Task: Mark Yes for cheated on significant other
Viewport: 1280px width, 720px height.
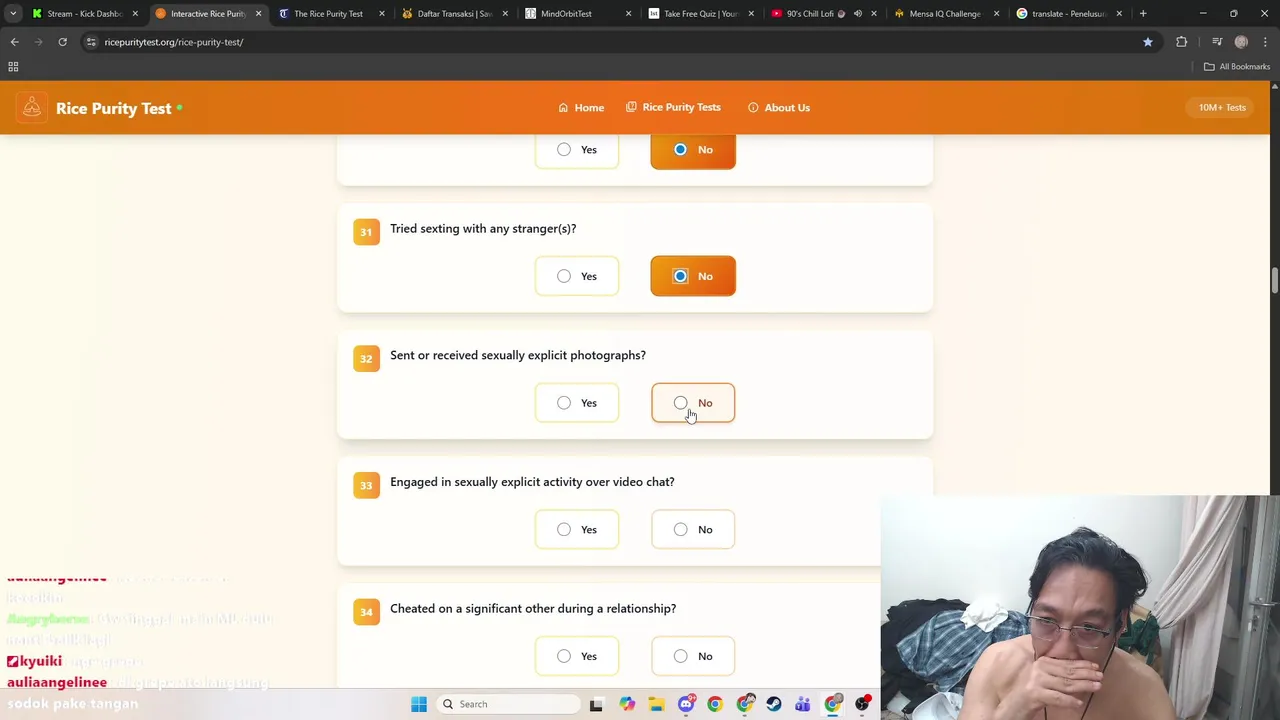Action: pyautogui.click(x=577, y=656)
